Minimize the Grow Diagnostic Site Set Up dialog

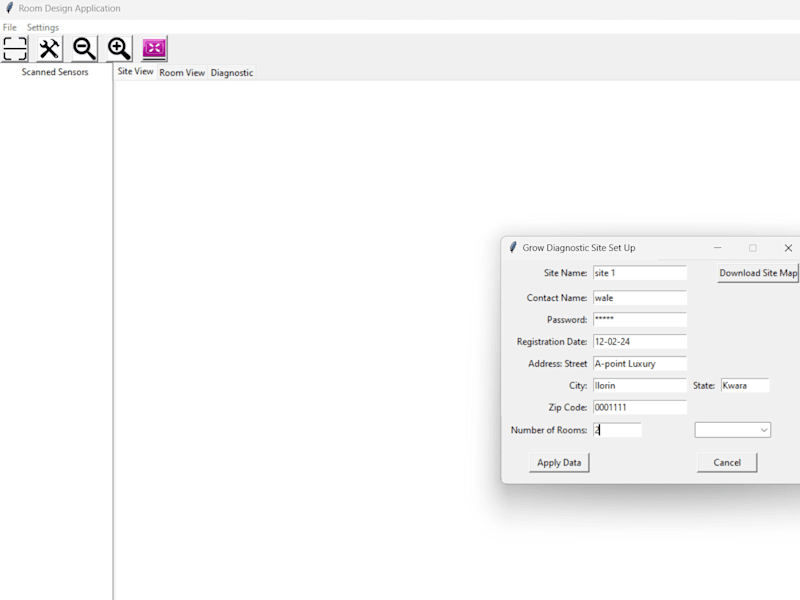[x=717, y=248]
